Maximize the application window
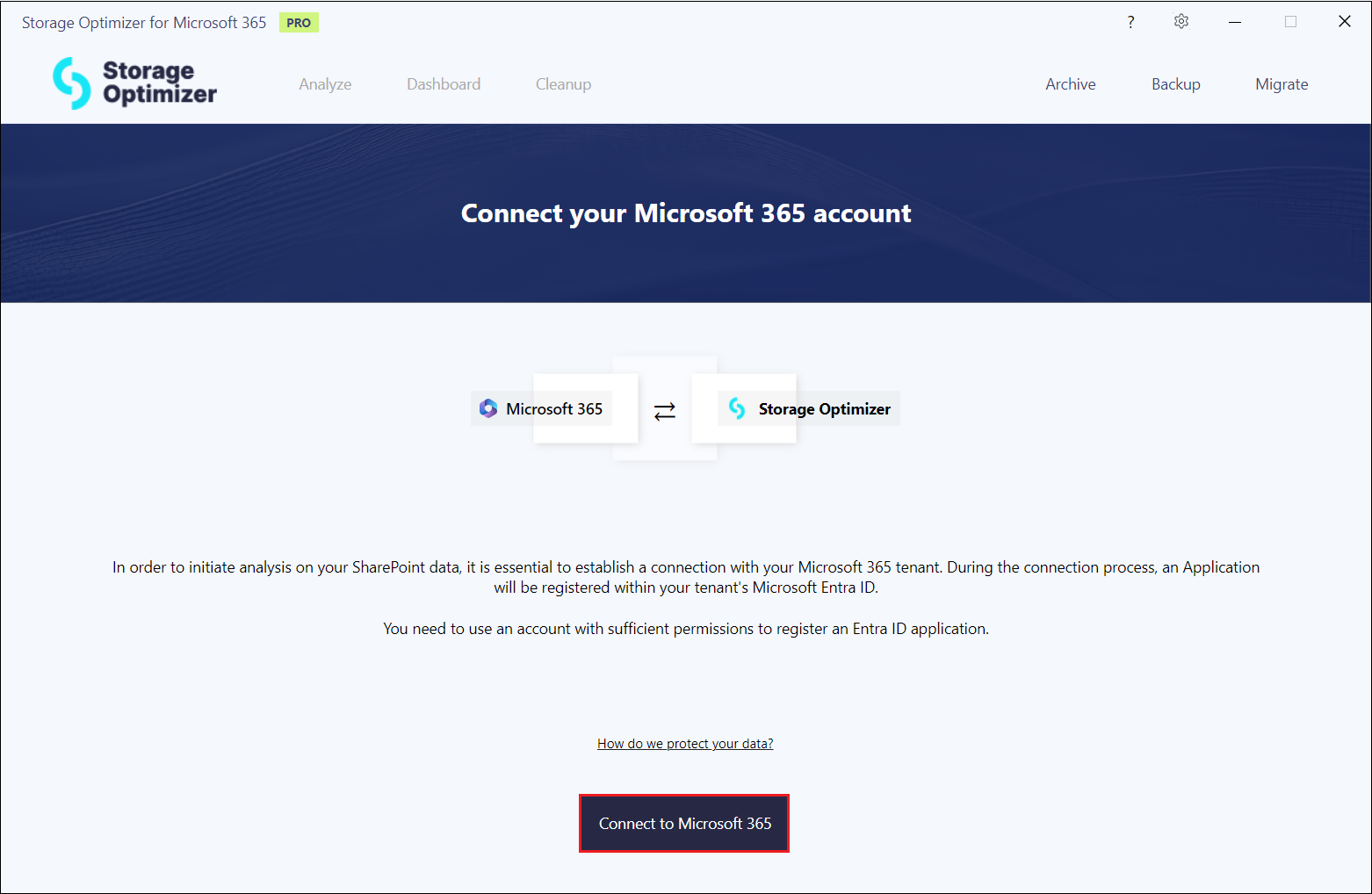 tap(1290, 22)
